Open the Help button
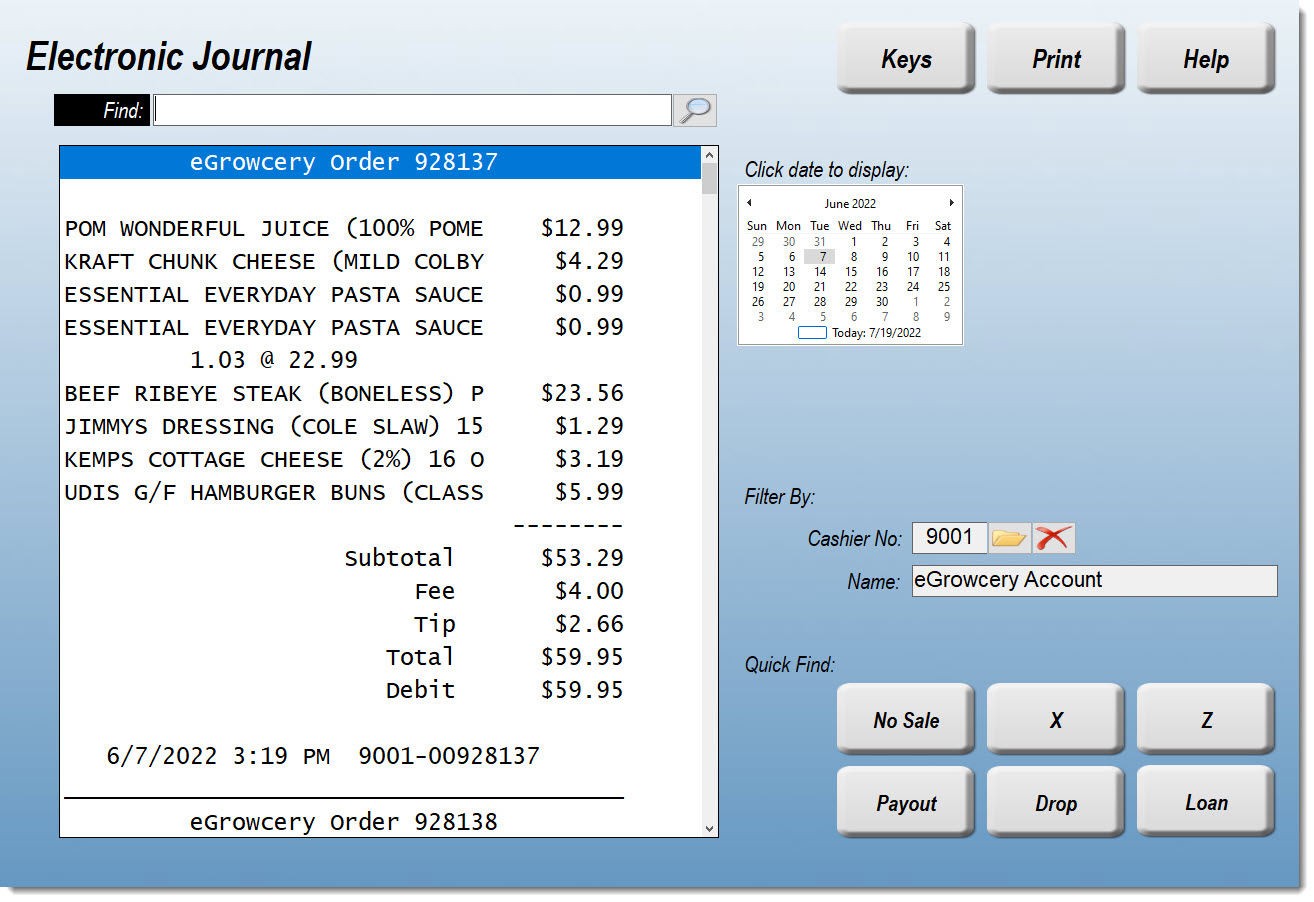 (1206, 59)
